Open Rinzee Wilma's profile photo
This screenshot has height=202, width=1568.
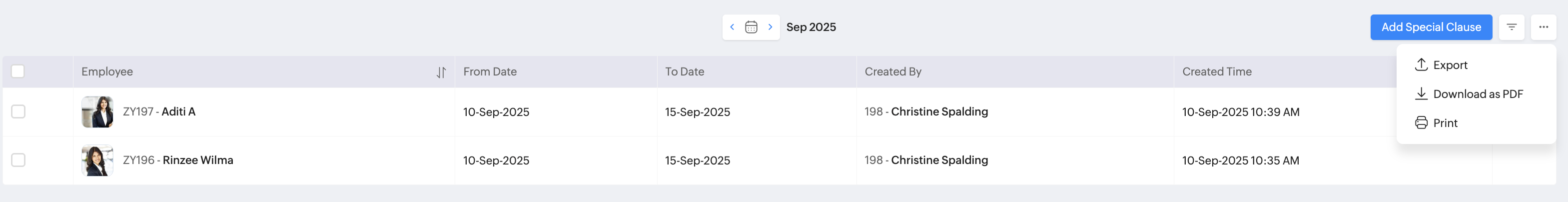pos(97,160)
